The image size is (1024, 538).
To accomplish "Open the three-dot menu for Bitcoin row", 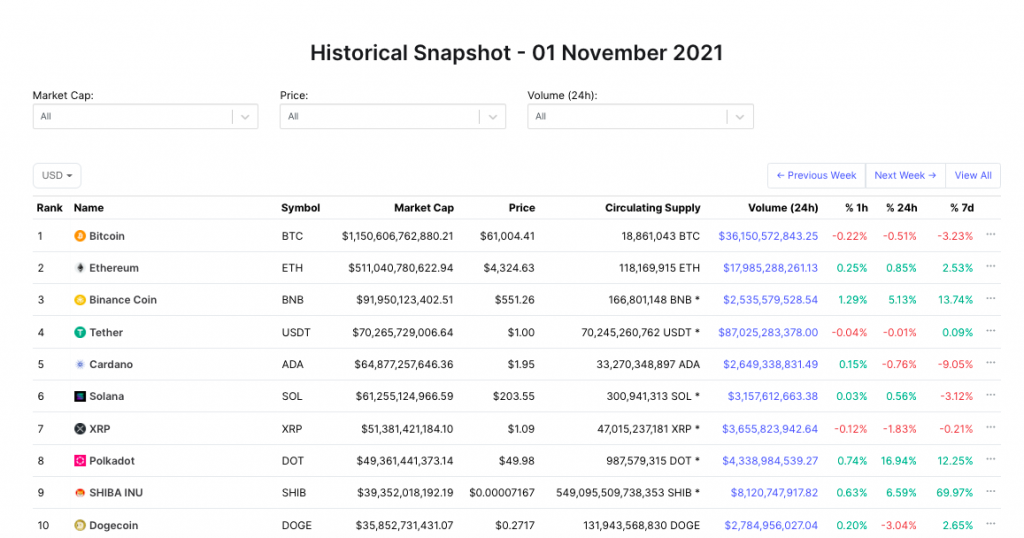I will pos(991,234).
